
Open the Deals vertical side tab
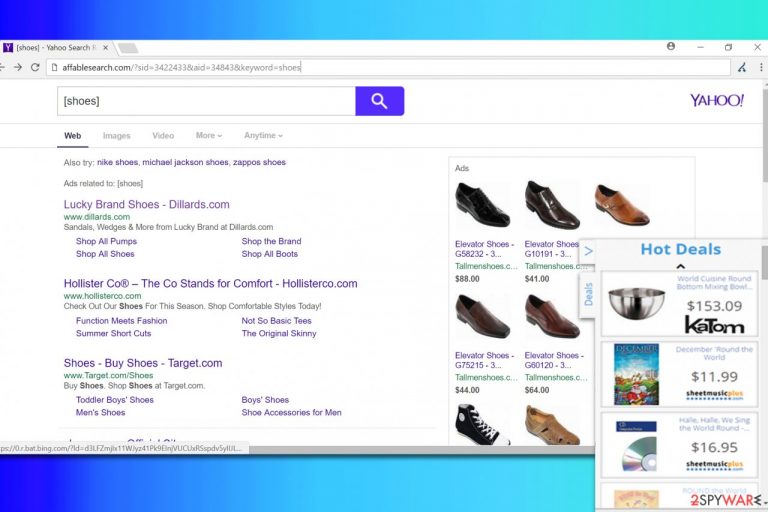pos(588,294)
